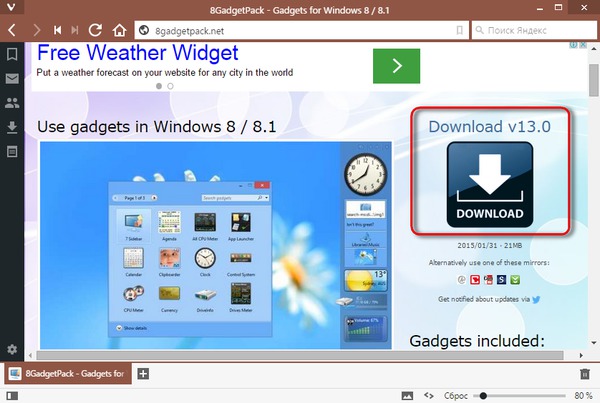
Task: Open the Twitter bird updates link
Action: click(536, 300)
